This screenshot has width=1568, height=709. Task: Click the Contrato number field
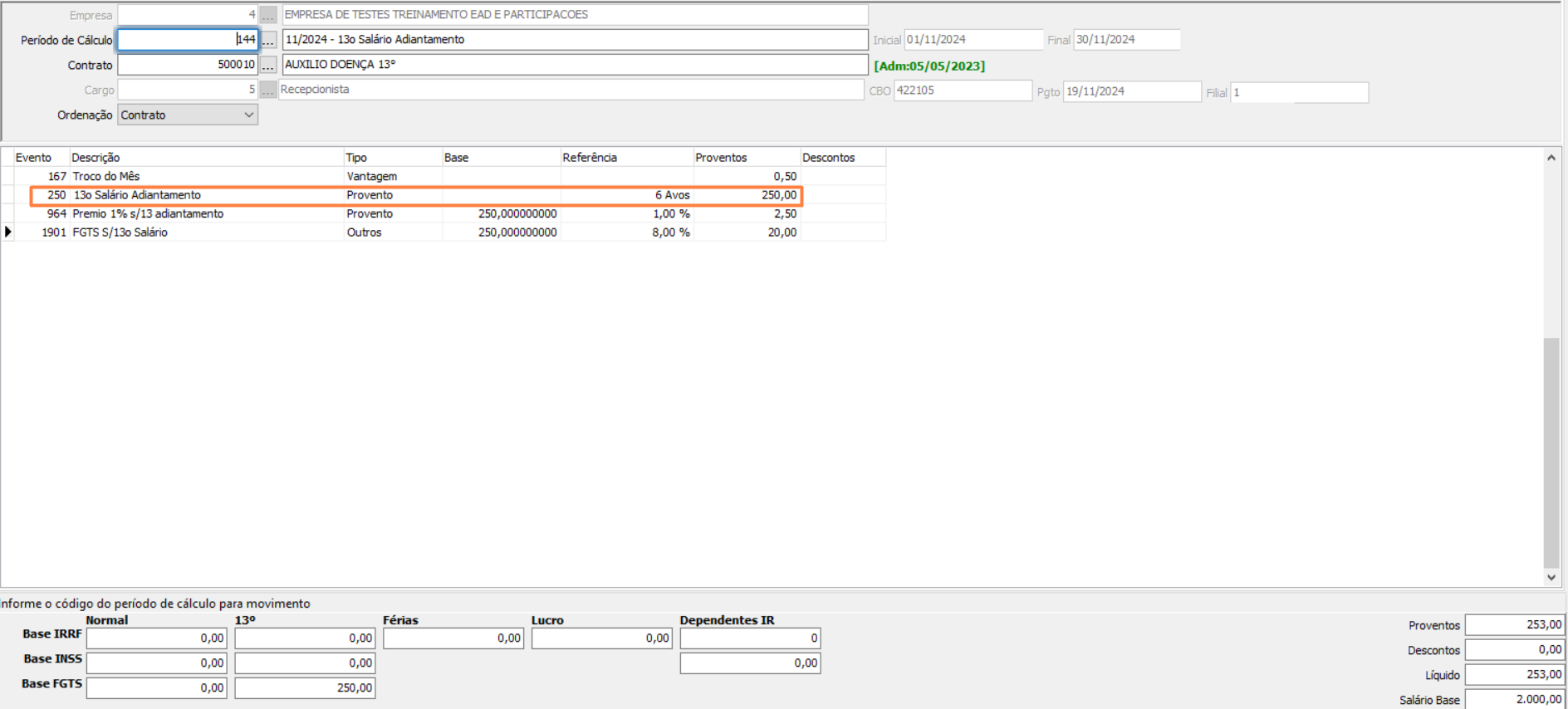click(x=188, y=65)
